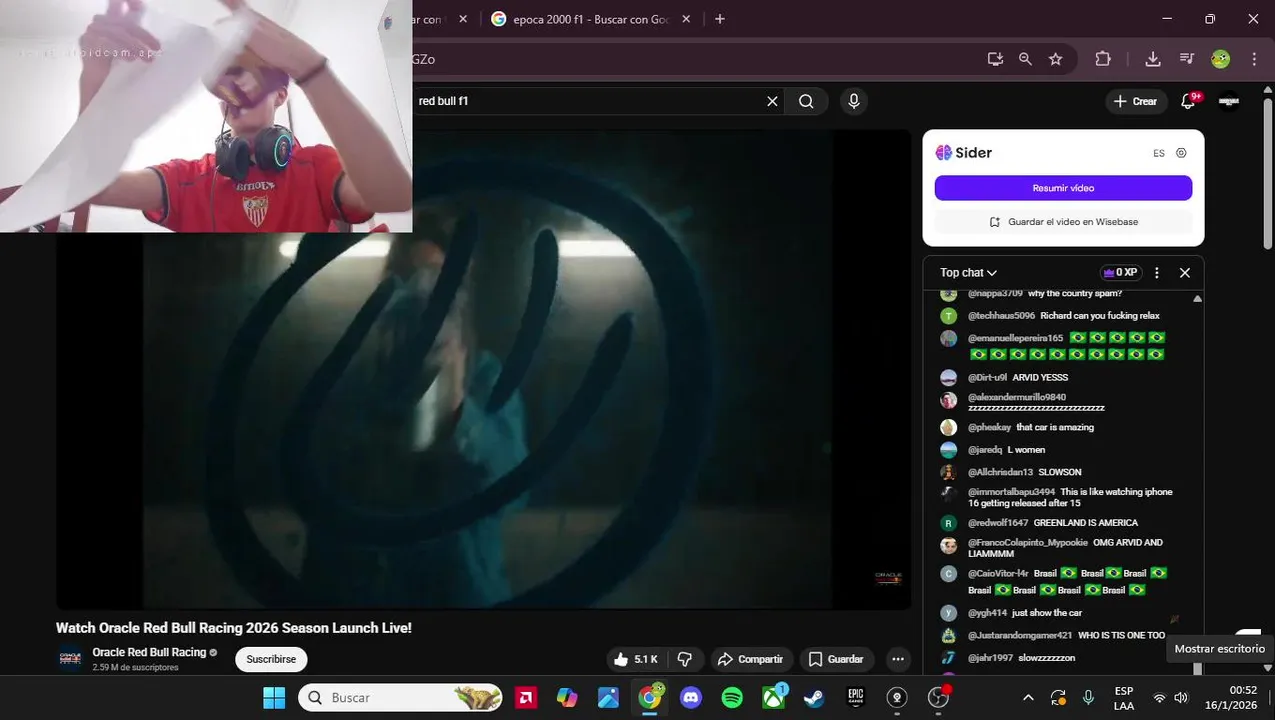
Task: Start voice search with microphone icon
Action: pos(853,101)
